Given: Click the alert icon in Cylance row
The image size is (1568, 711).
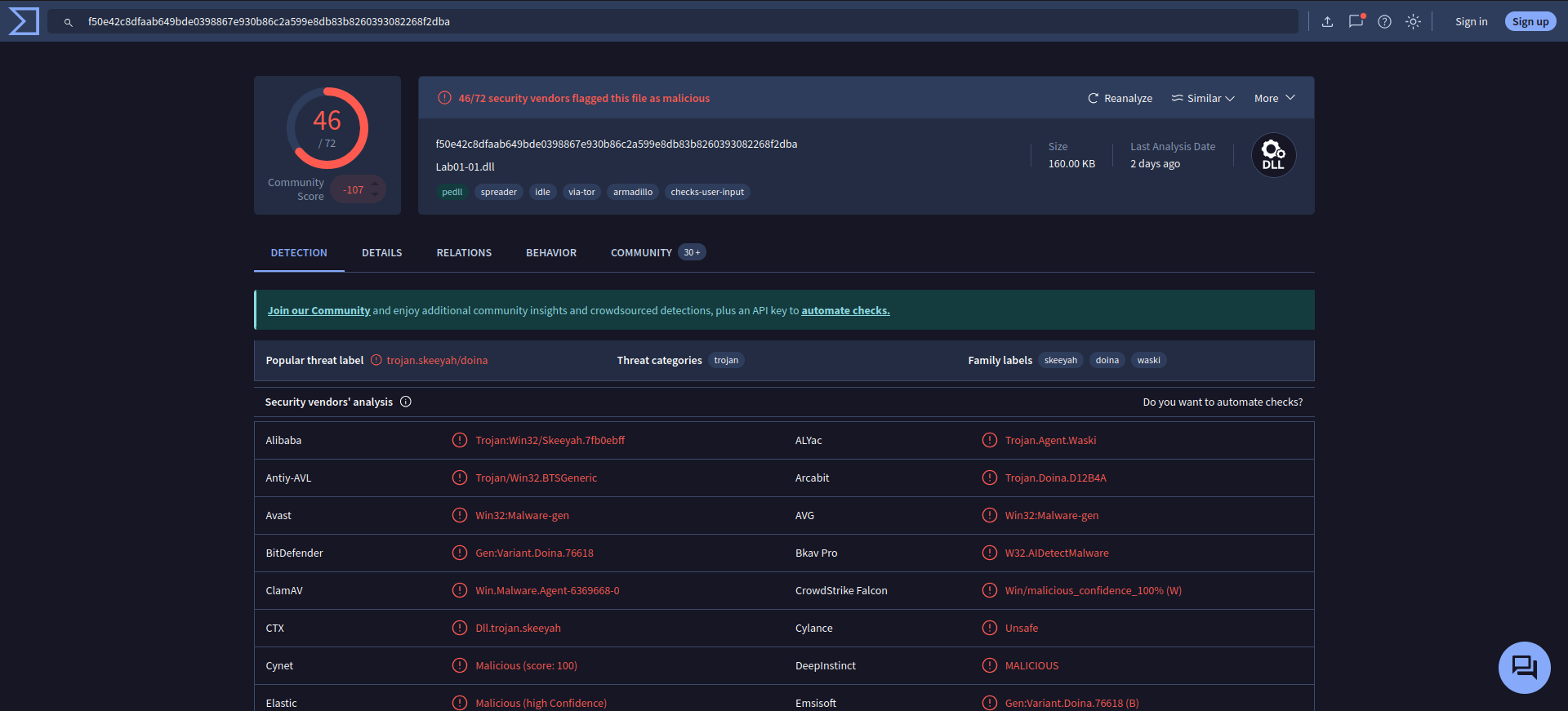Looking at the screenshot, I should click(x=989, y=628).
